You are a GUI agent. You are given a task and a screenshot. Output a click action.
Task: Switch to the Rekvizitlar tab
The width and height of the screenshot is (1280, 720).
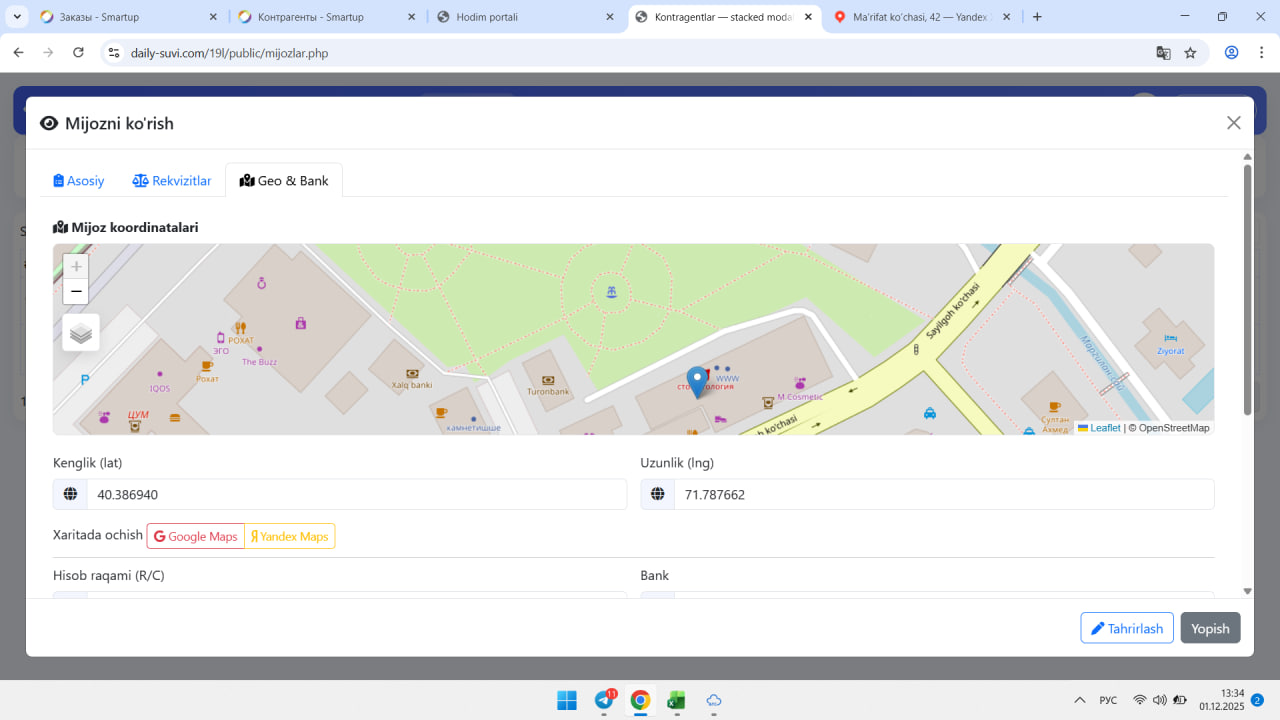[x=172, y=181]
